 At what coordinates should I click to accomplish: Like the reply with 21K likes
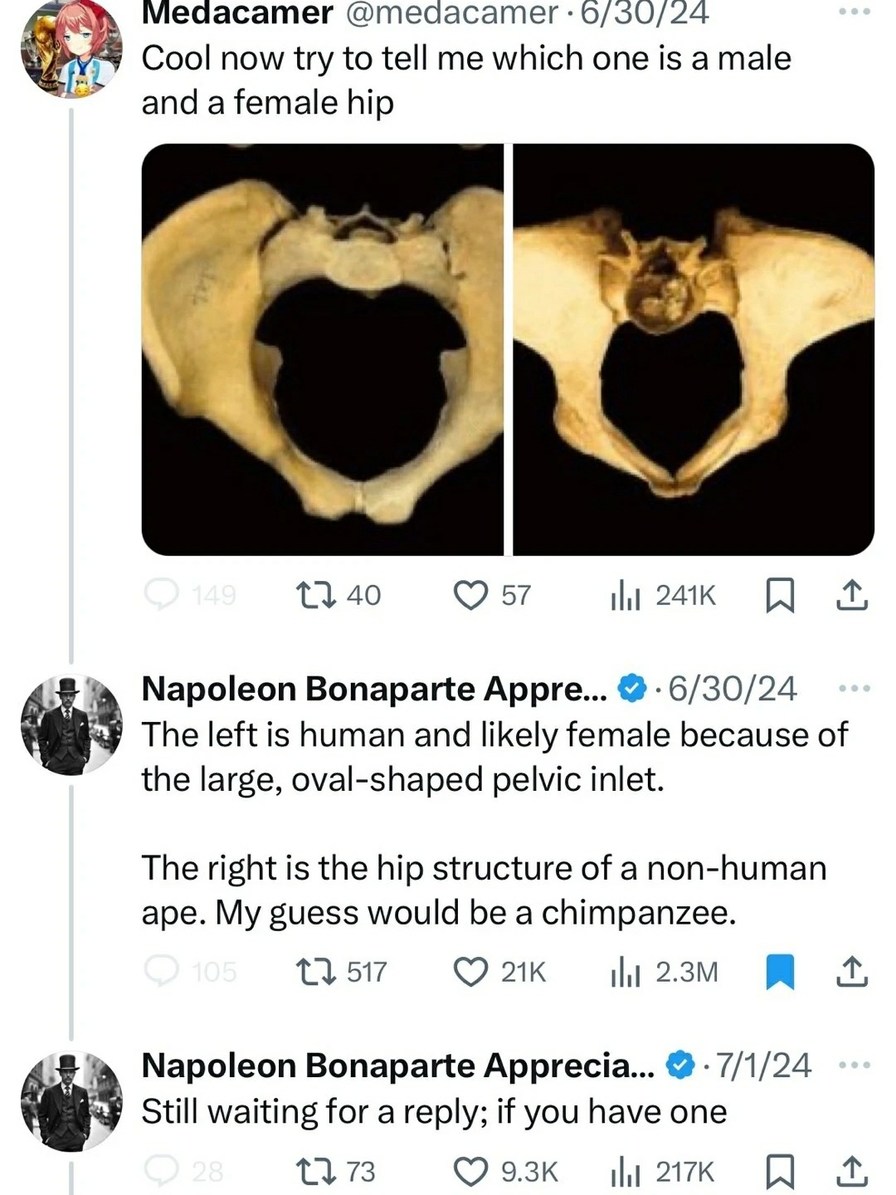point(469,971)
